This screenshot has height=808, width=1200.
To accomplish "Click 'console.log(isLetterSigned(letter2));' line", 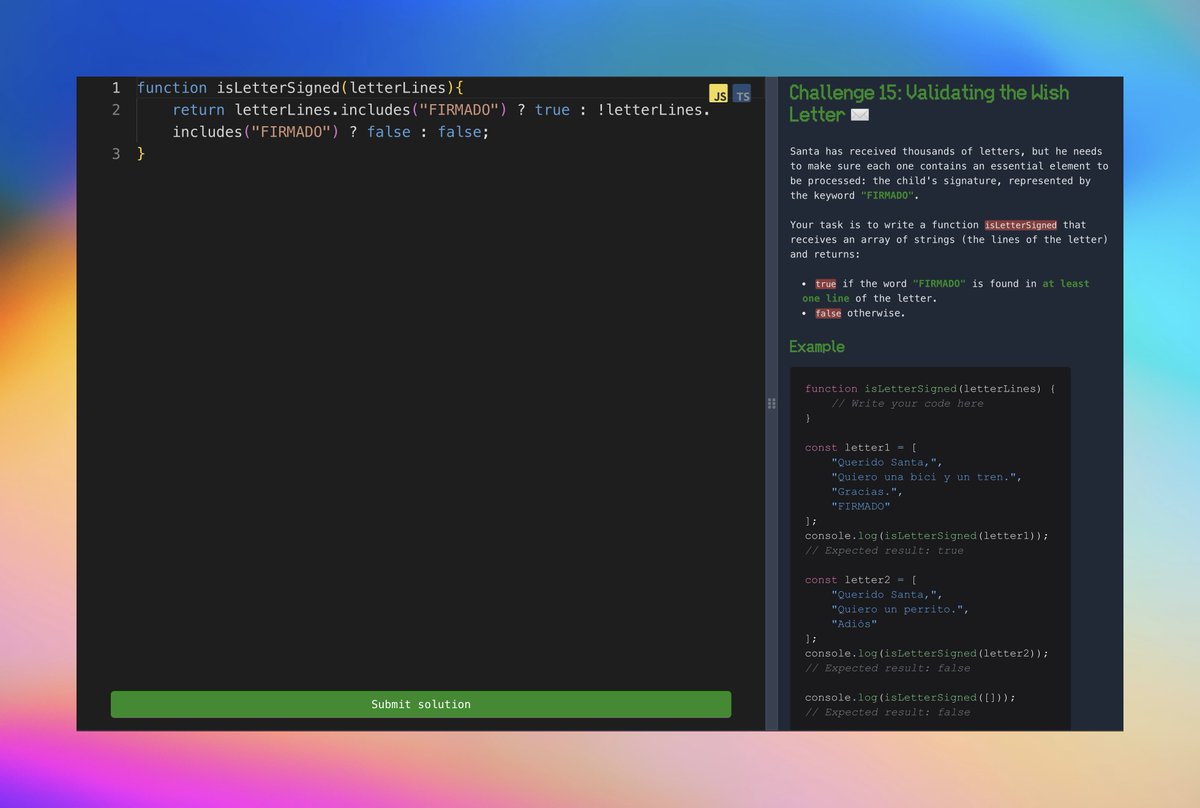I will click(x=927, y=653).
